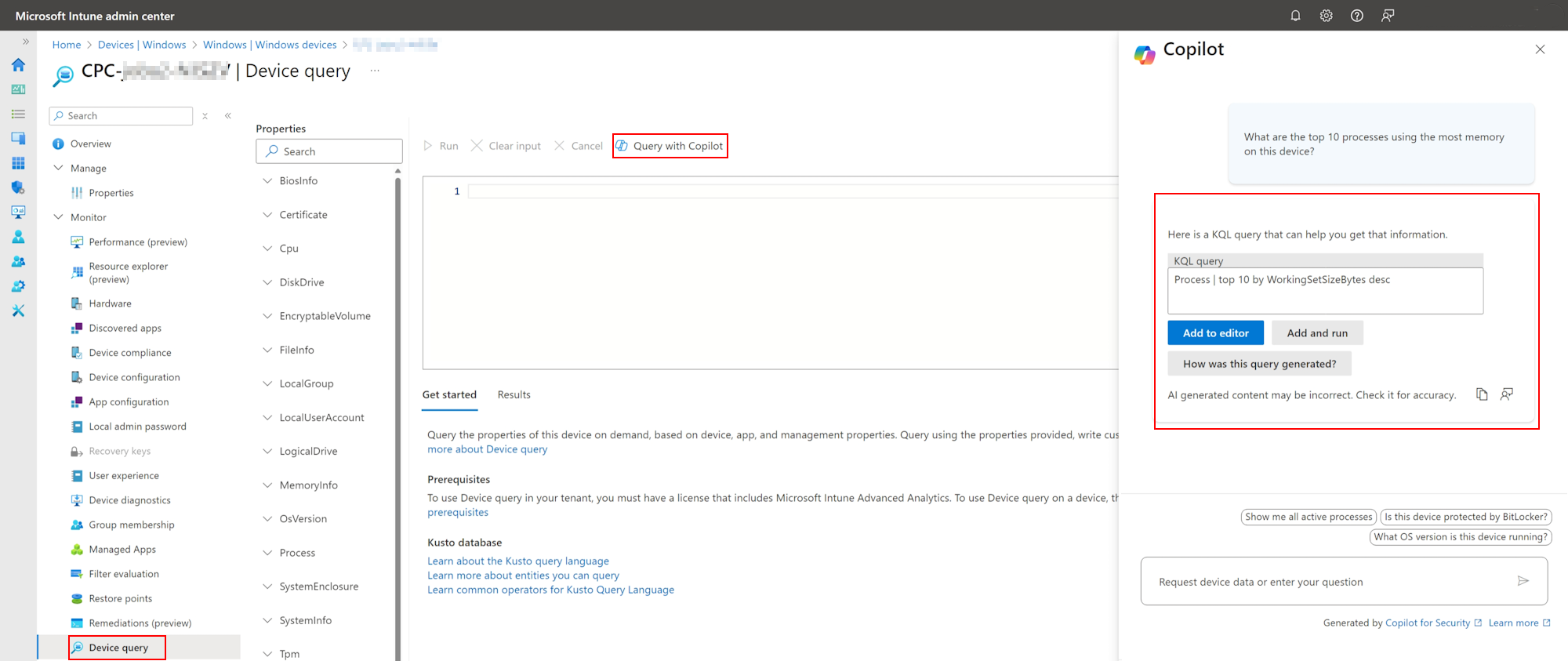This screenshot has height=661, width=1568.
Task: Clear or adjust the device menu search toggle
Action: 205,116
